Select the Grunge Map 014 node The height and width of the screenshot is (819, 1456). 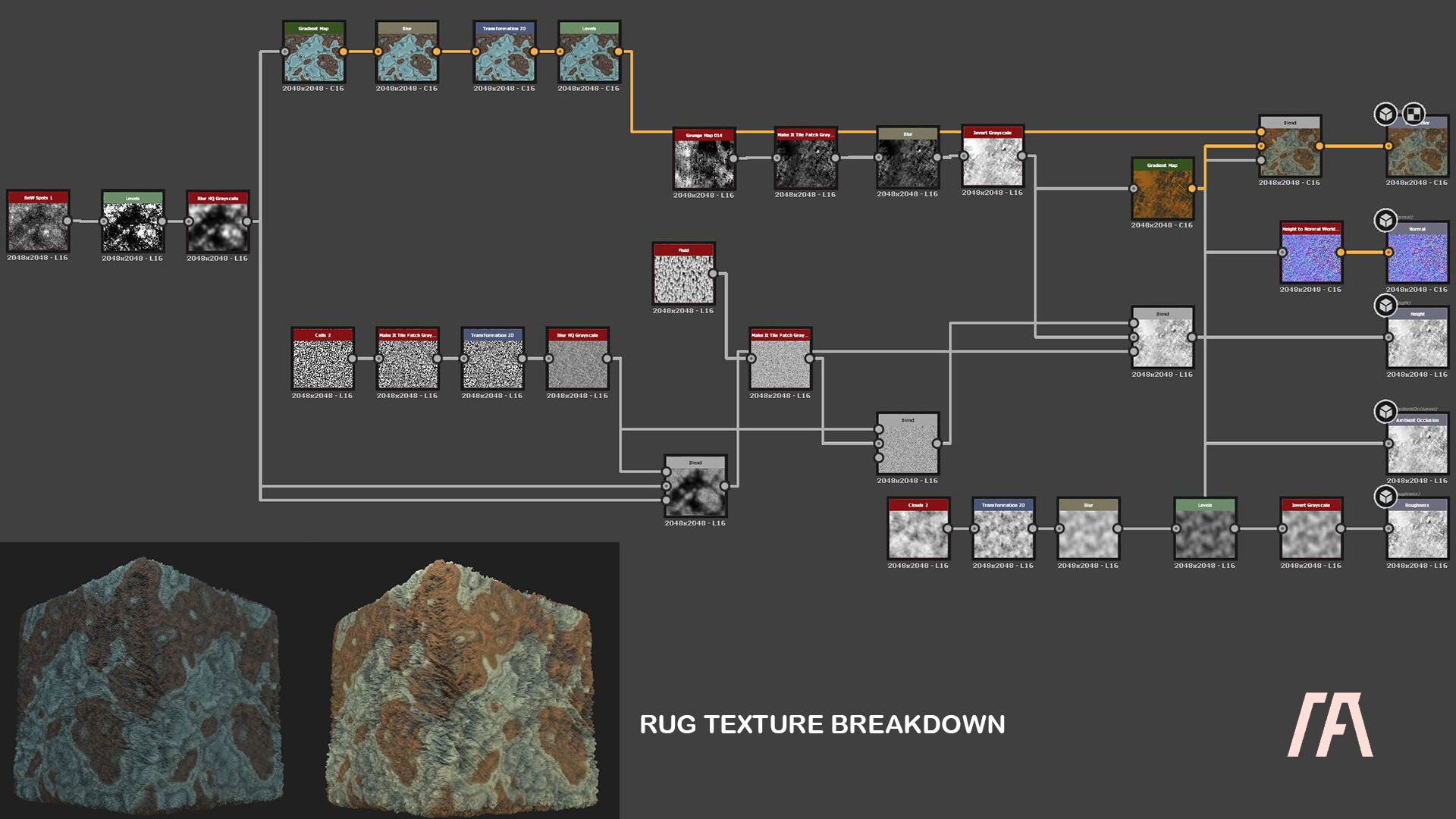click(x=704, y=162)
